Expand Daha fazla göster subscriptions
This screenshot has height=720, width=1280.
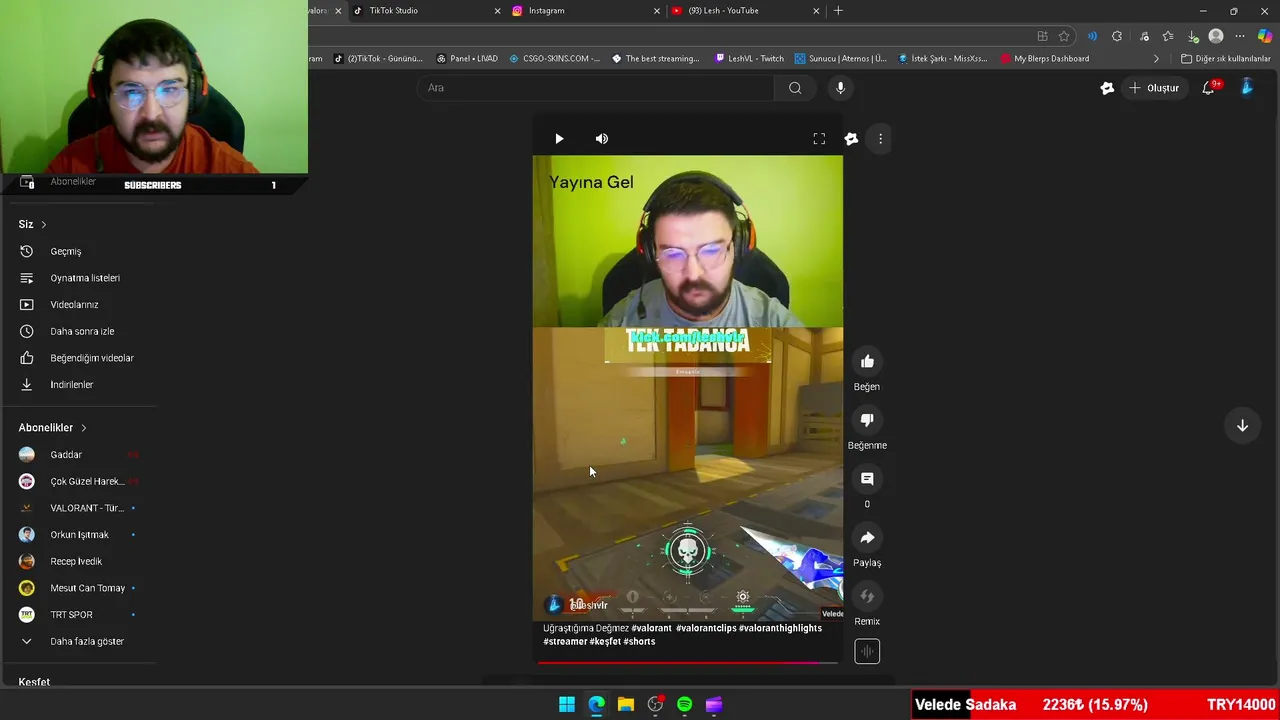pyautogui.click(x=78, y=641)
